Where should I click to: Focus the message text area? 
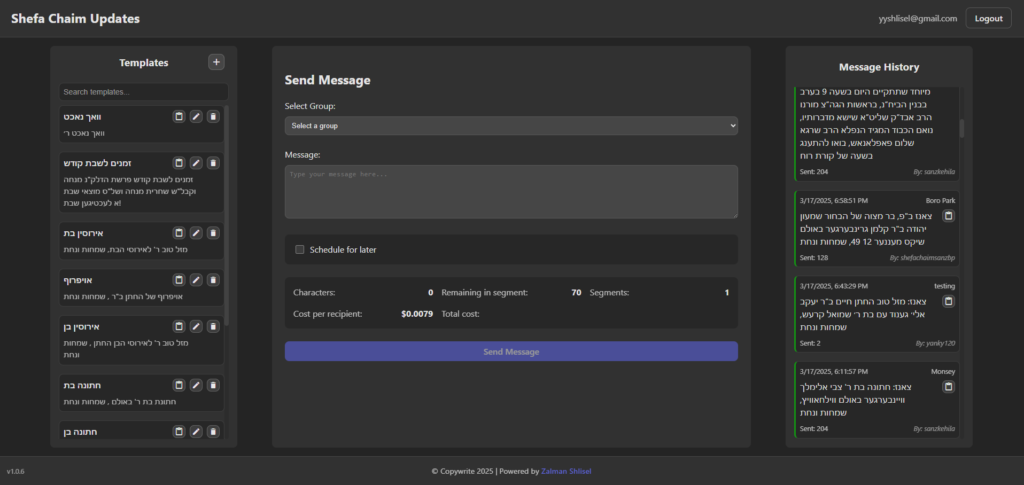click(511, 191)
